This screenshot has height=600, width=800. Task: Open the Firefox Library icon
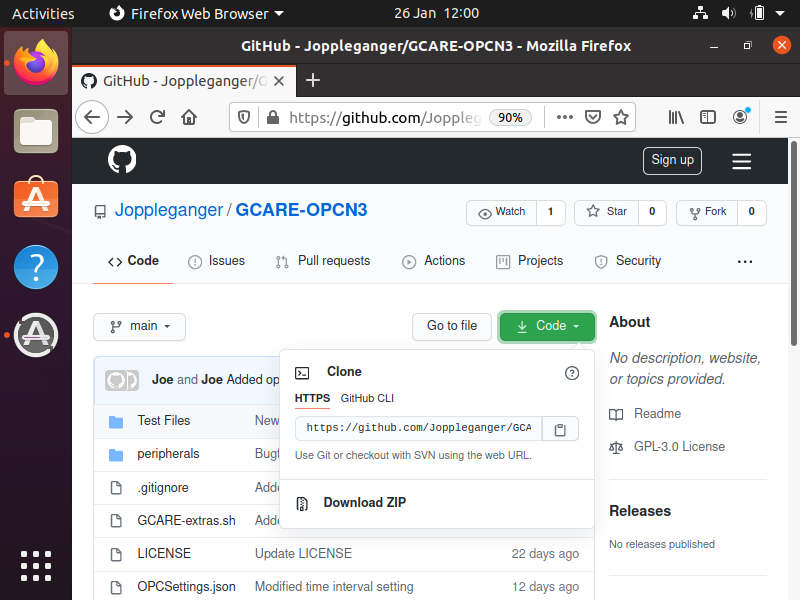[676, 117]
